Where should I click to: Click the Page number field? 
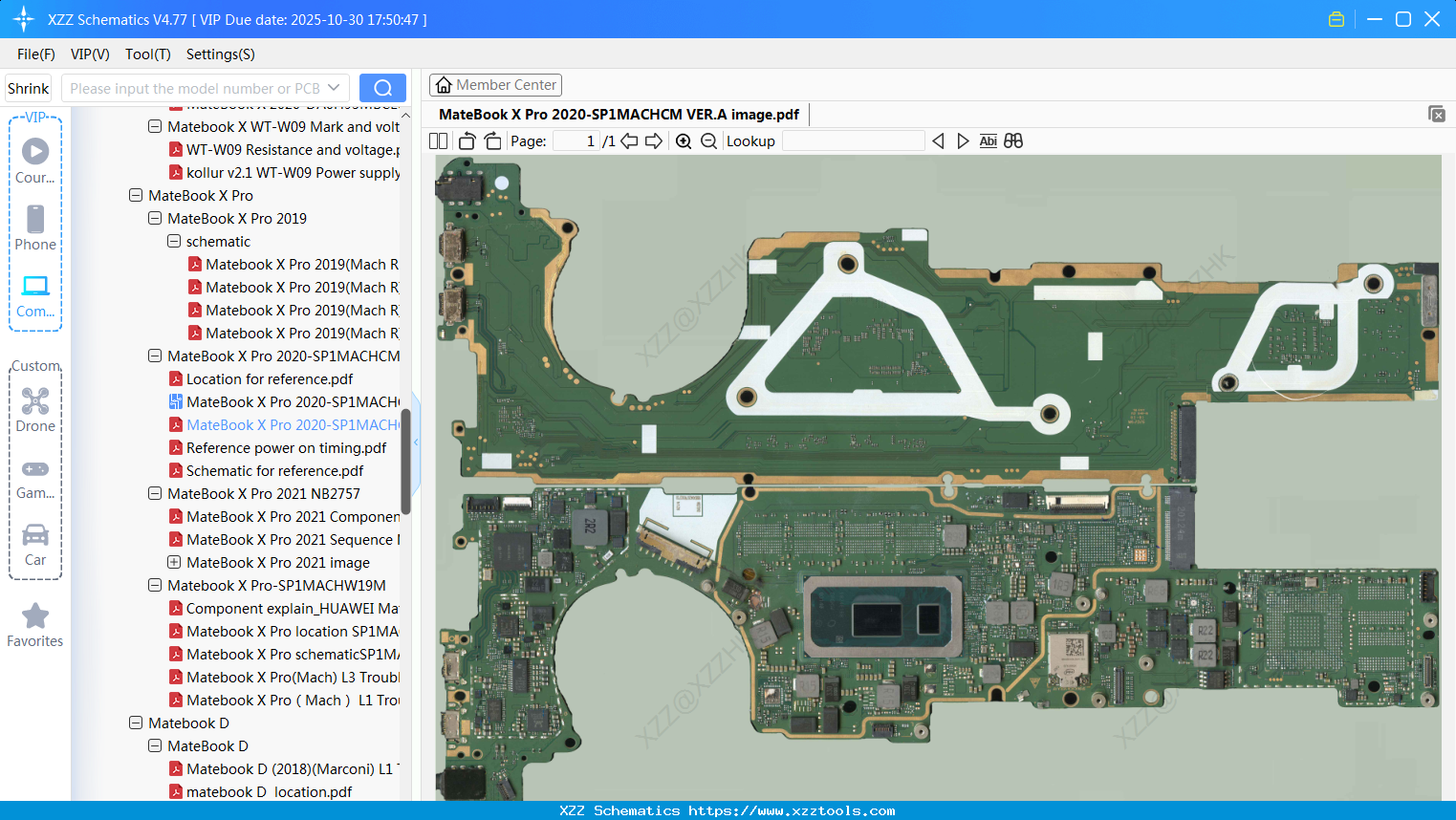click(576, 141)
